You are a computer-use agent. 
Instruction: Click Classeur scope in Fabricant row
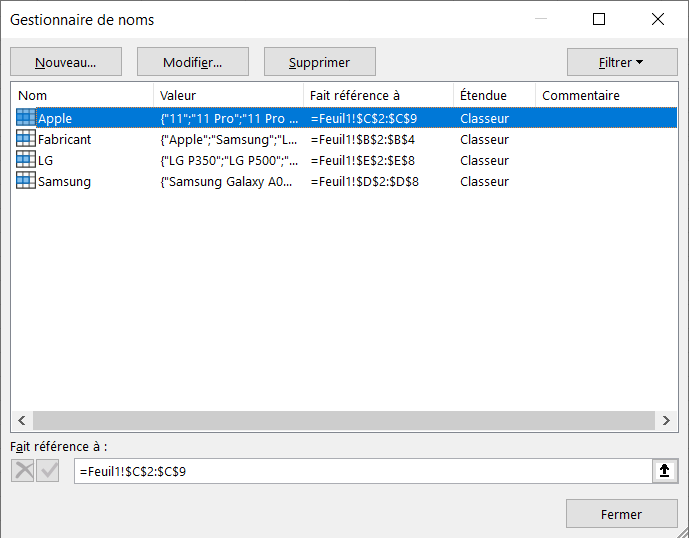484,140
